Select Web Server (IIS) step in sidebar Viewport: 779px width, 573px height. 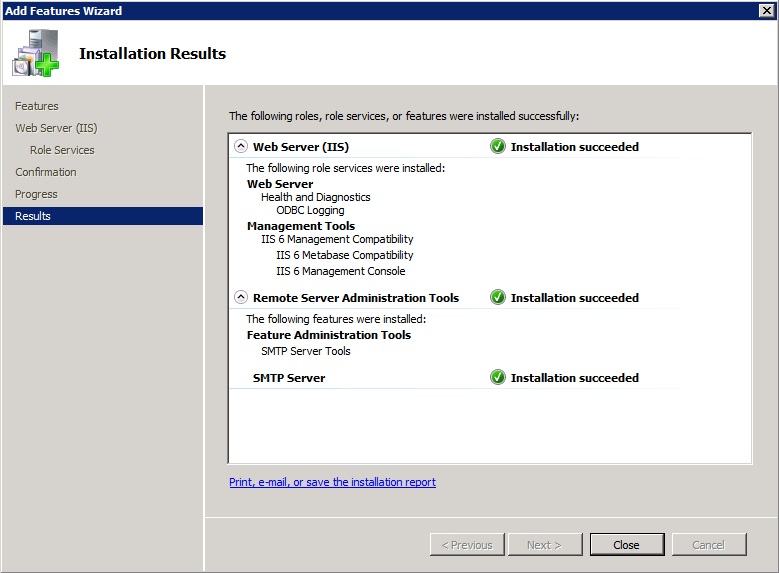(56, 128)
